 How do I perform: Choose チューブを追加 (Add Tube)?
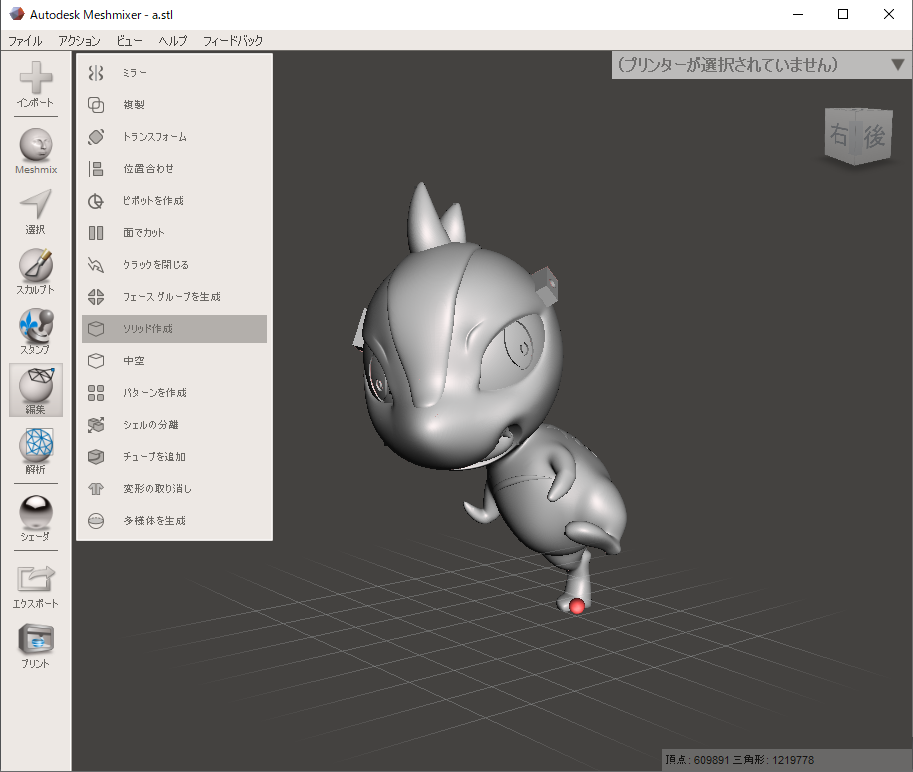click(174, 457)
